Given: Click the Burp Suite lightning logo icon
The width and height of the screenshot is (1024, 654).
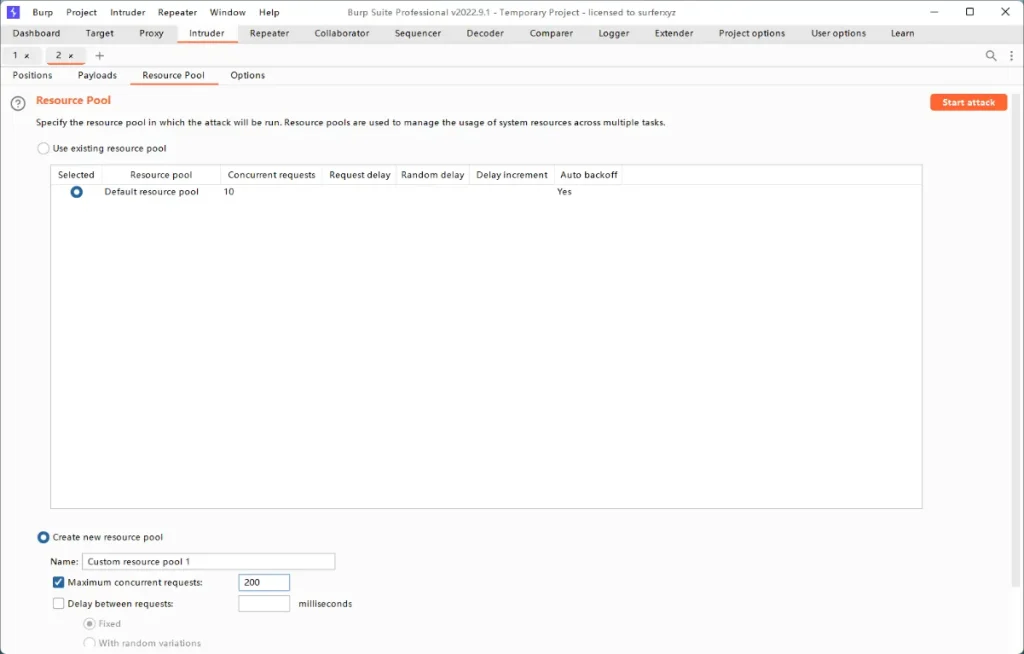Looking at the screenshot, I should (x=14, y=12).
